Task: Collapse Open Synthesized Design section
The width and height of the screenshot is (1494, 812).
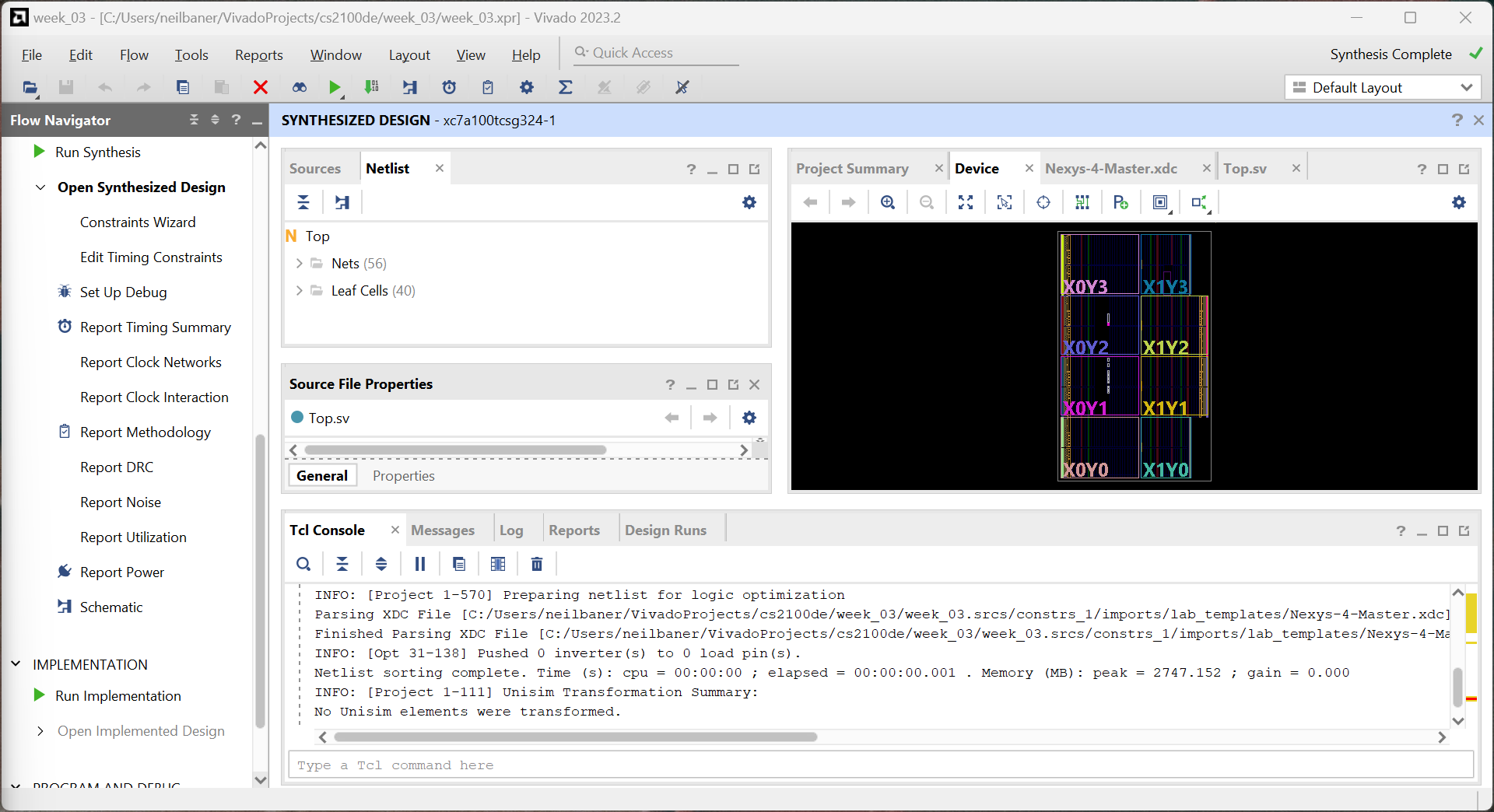Action: [40, 187]
